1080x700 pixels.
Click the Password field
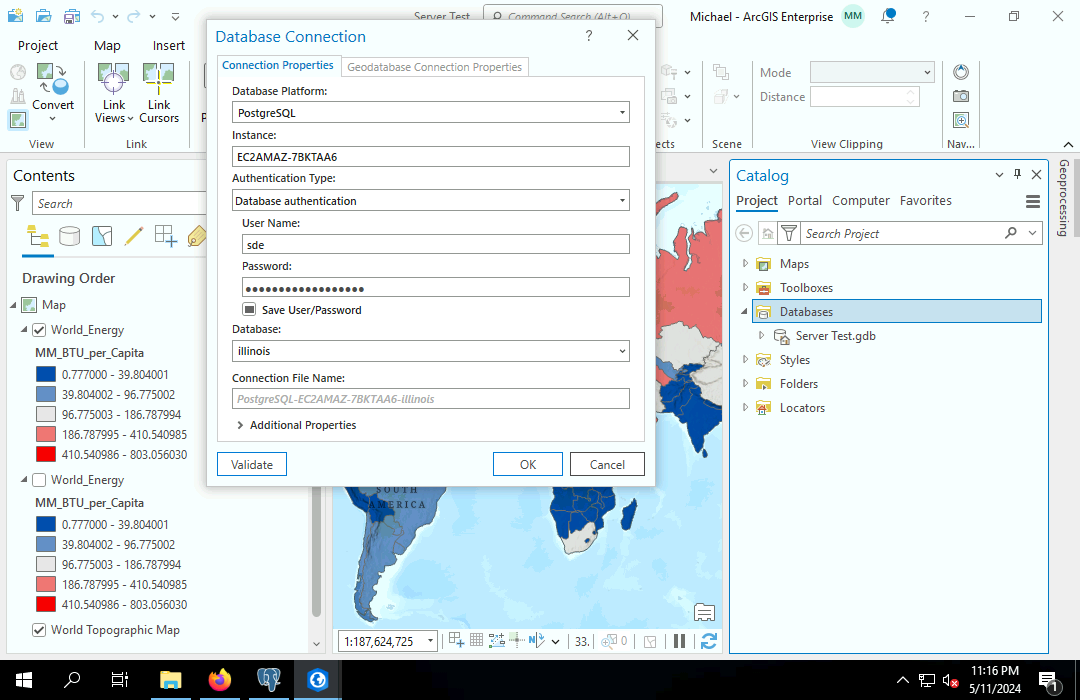click(435, 287)
